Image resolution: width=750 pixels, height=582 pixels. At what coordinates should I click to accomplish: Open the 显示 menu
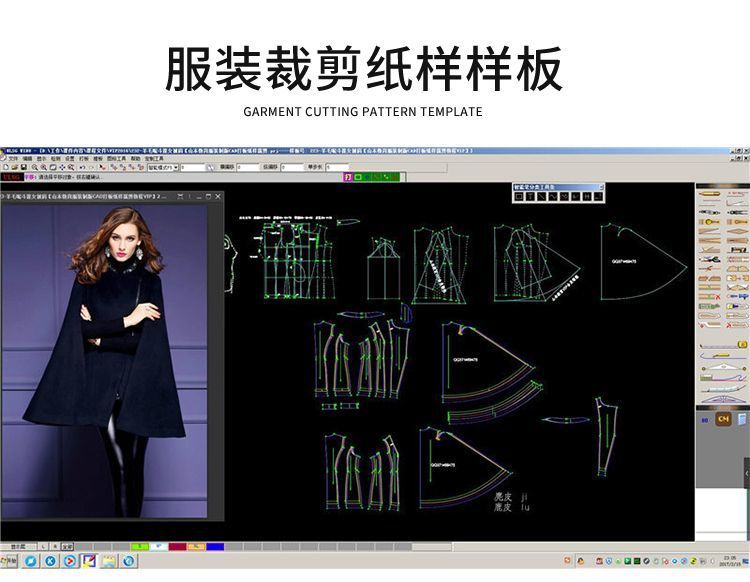pos(42,158)
